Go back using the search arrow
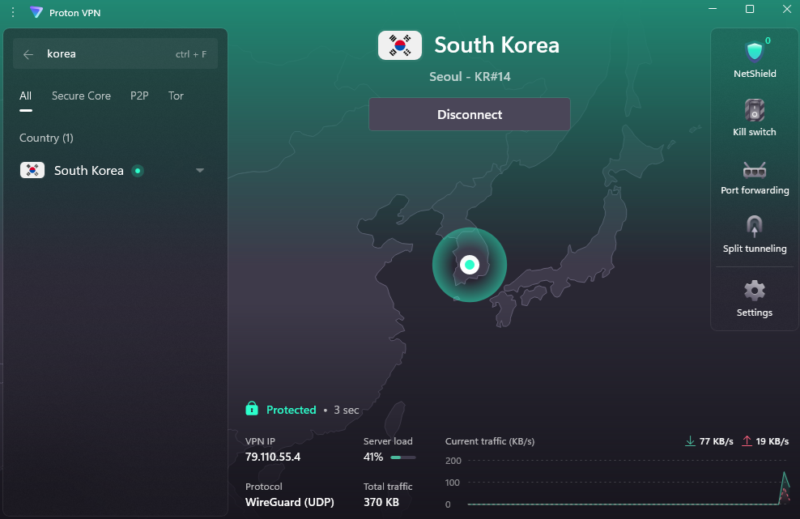 (28, 54)
